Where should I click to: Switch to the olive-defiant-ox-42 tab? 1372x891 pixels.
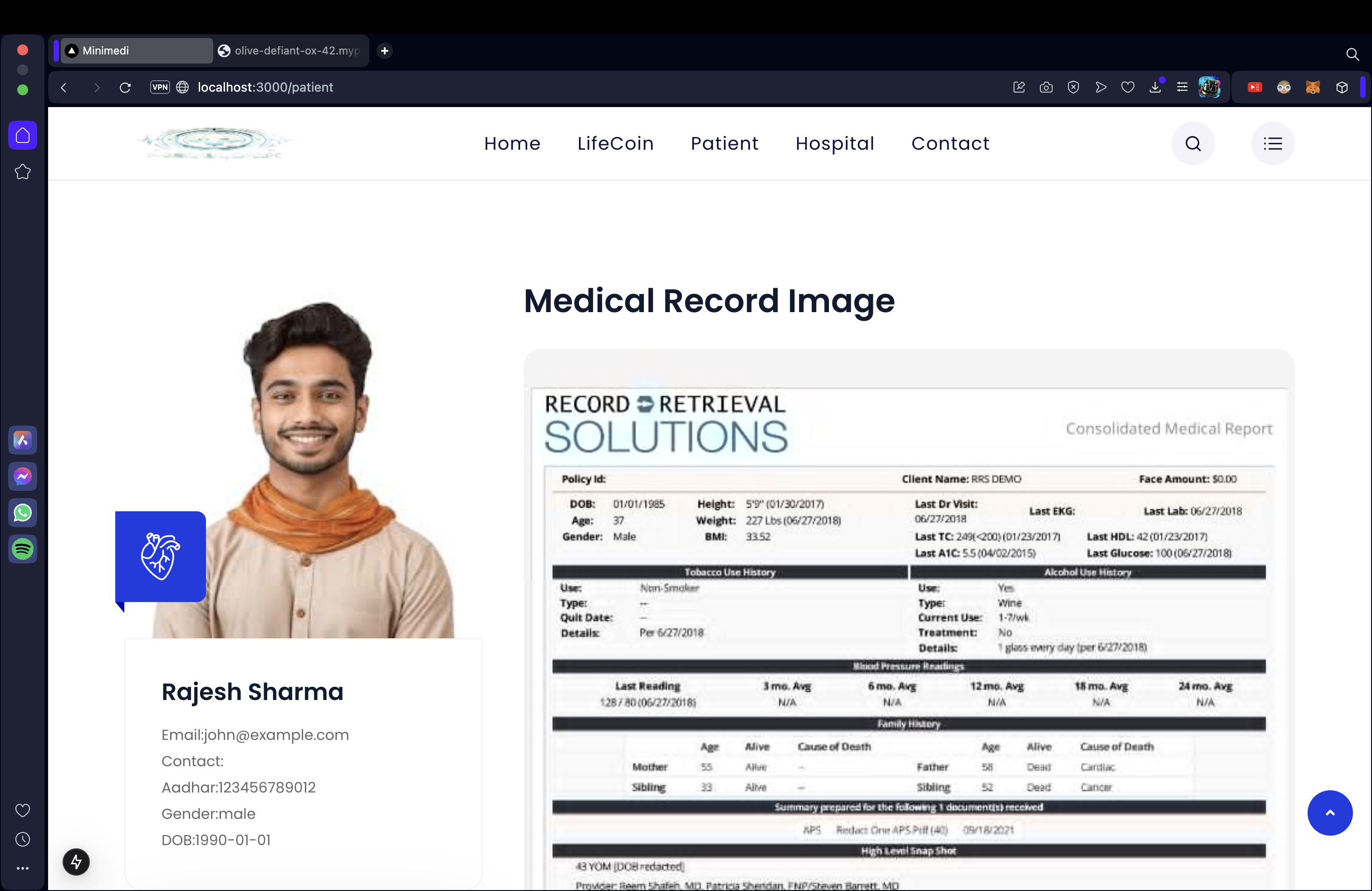click(x=290, y=51)
